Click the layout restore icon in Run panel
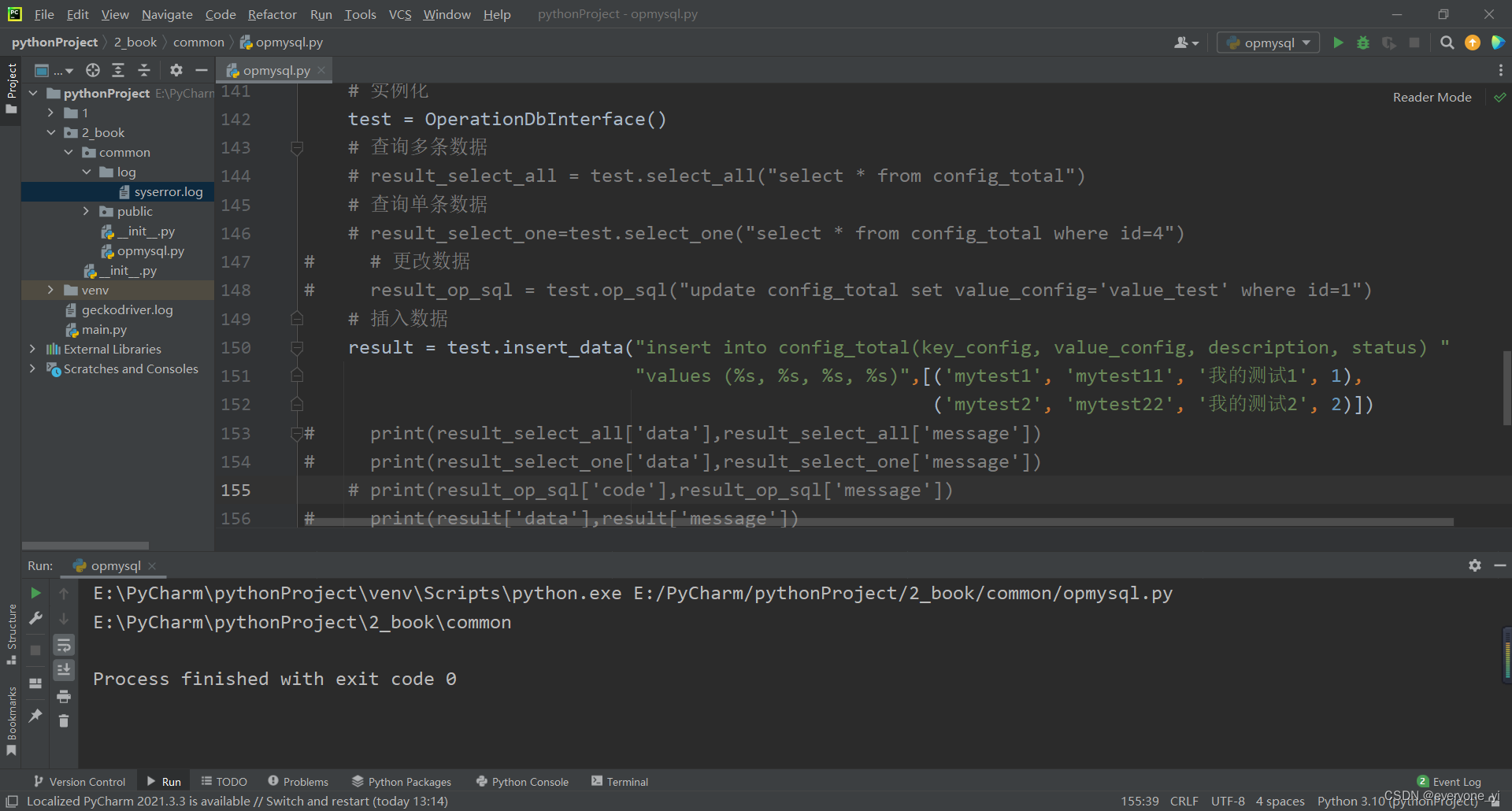 coord(35,683)
